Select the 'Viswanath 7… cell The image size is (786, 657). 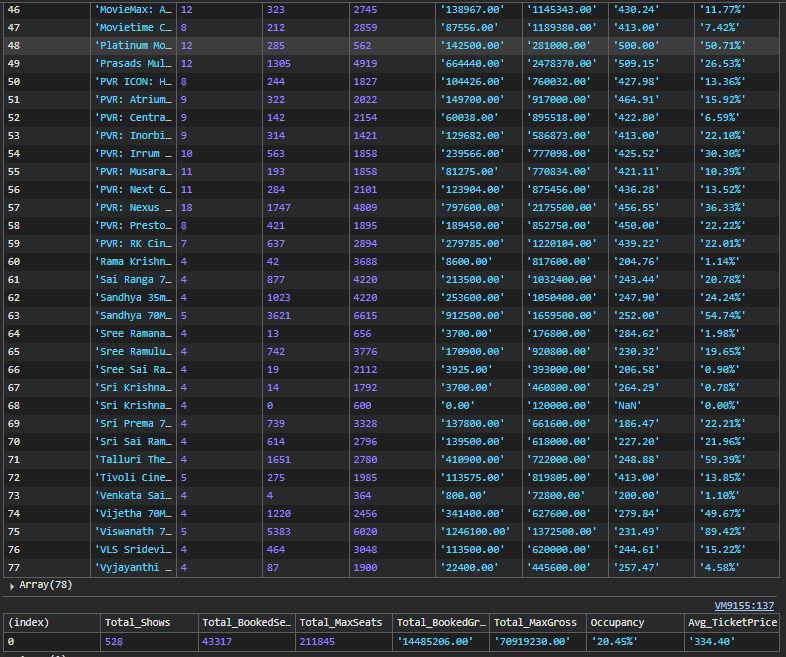[133, 532]
